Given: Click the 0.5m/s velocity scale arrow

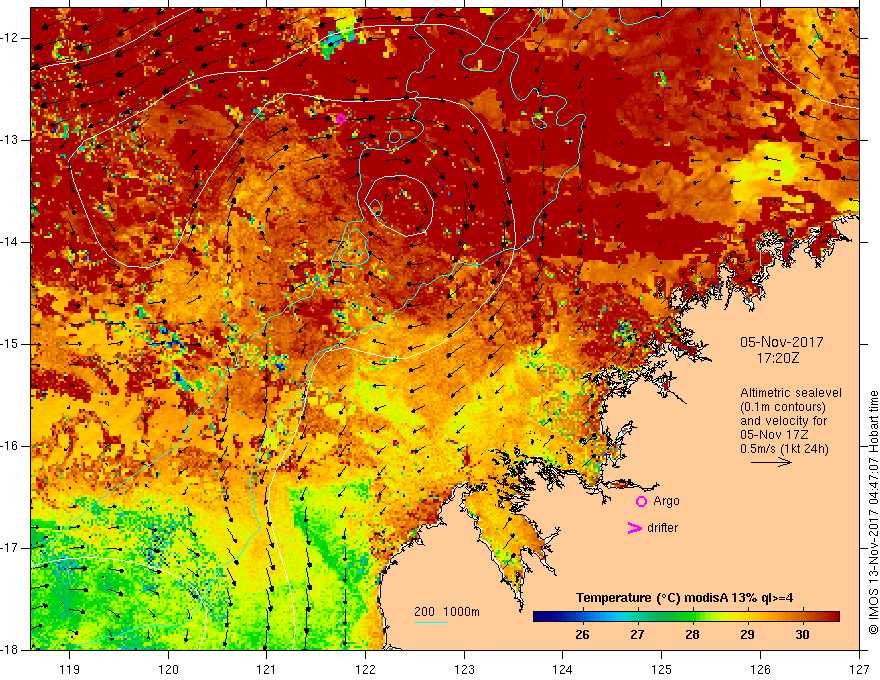Looking at the screenshot, I should (771, 462).
